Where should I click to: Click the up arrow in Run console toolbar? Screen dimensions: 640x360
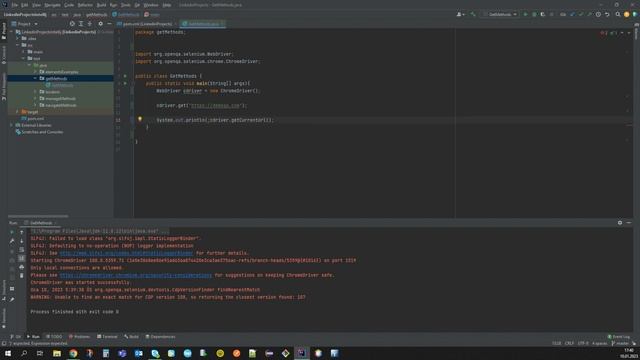click(22, 232)
